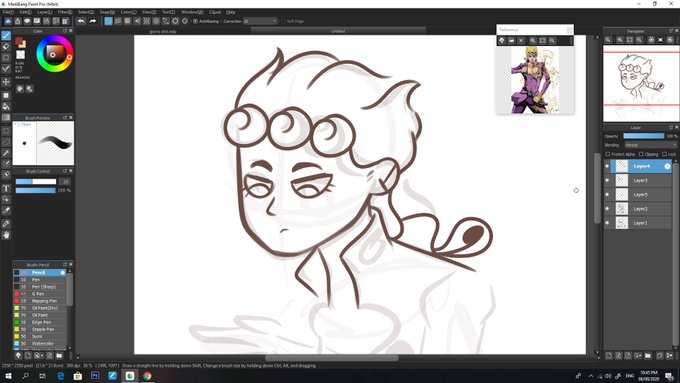Open Layer4 settings gear
Image resolution: width=680 pixels, height=383 pixels.
click(667, 166)
